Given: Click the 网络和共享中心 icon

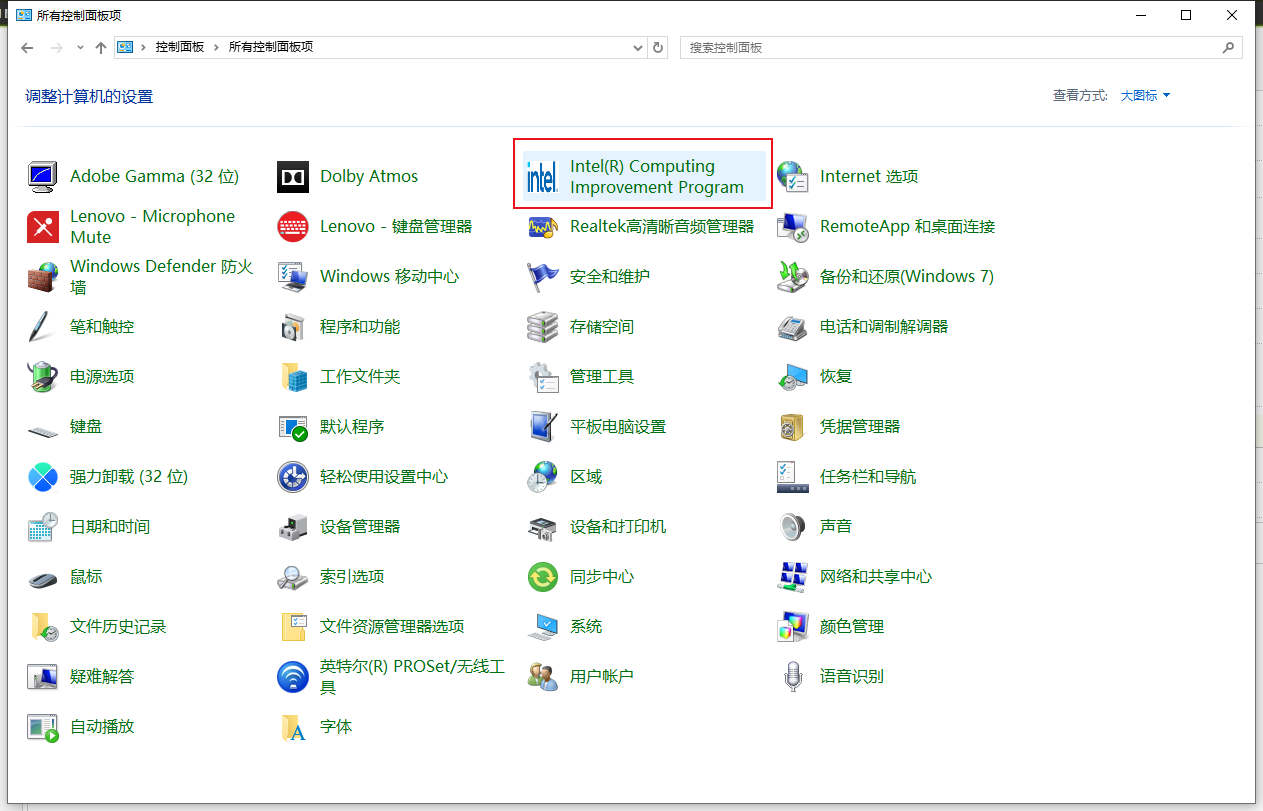Looking at the screenshot, I should pos(792,577).
